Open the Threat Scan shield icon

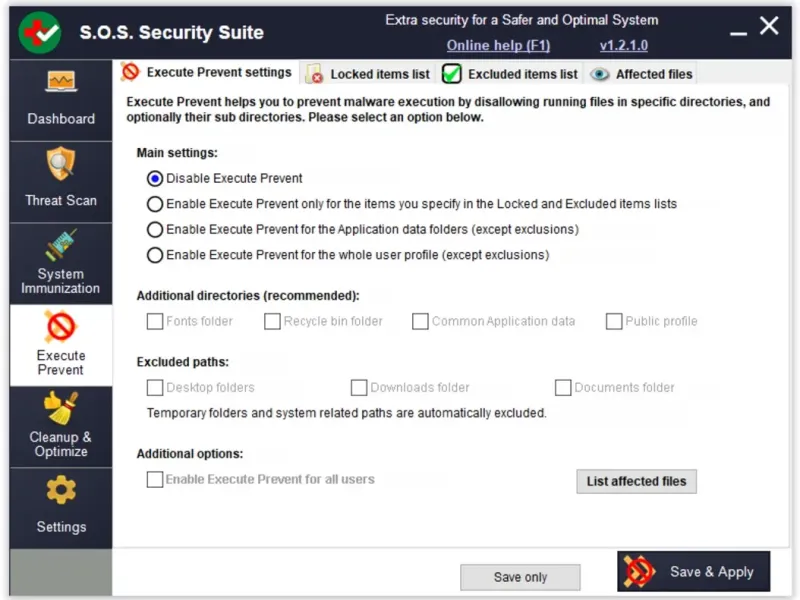click(x=61, y=164)
